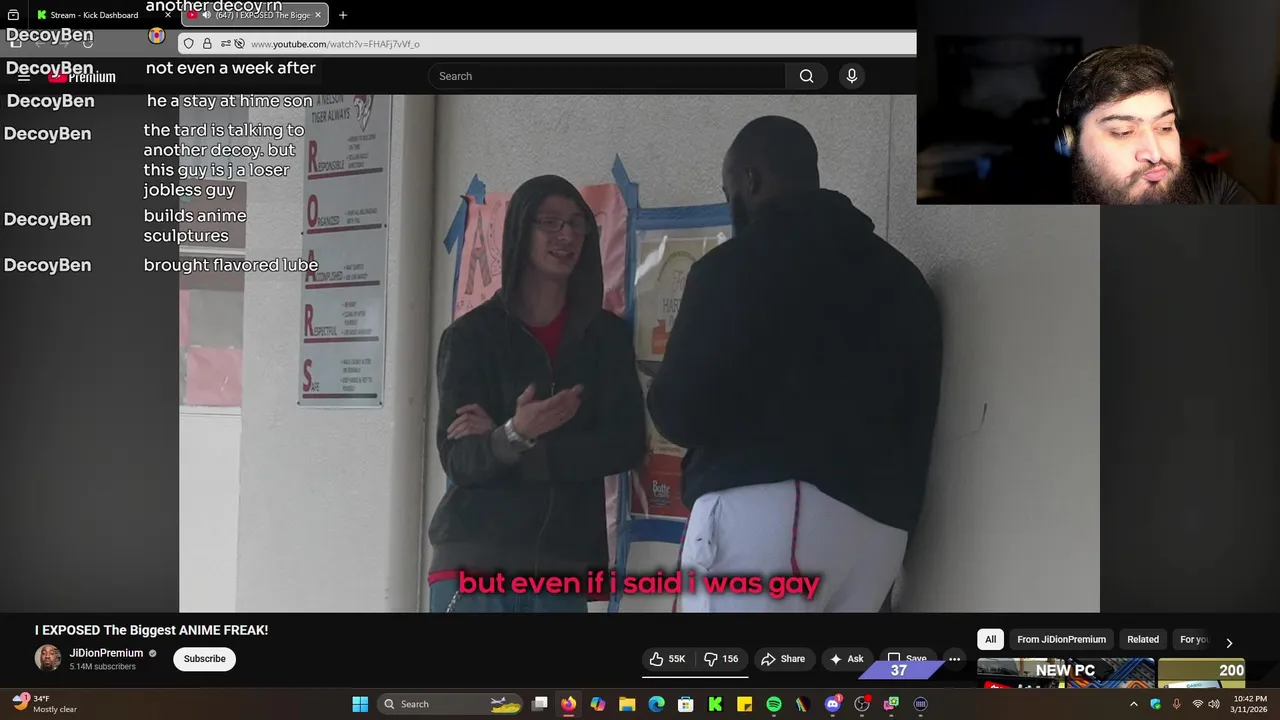Show hidden system tray icons

point(1133,704)
